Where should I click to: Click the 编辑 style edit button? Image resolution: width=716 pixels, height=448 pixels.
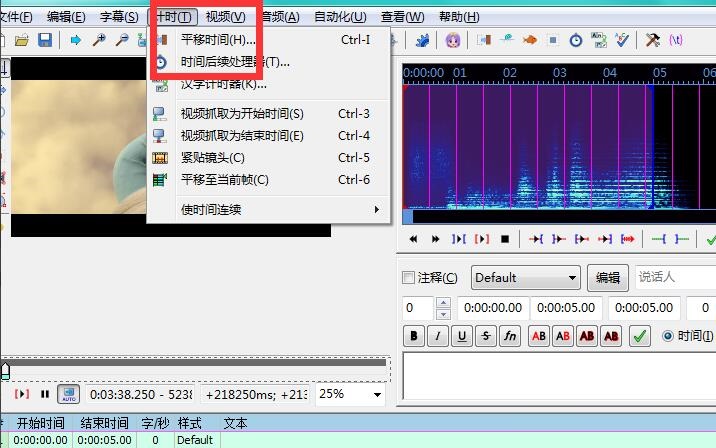(x=608, y=278)
